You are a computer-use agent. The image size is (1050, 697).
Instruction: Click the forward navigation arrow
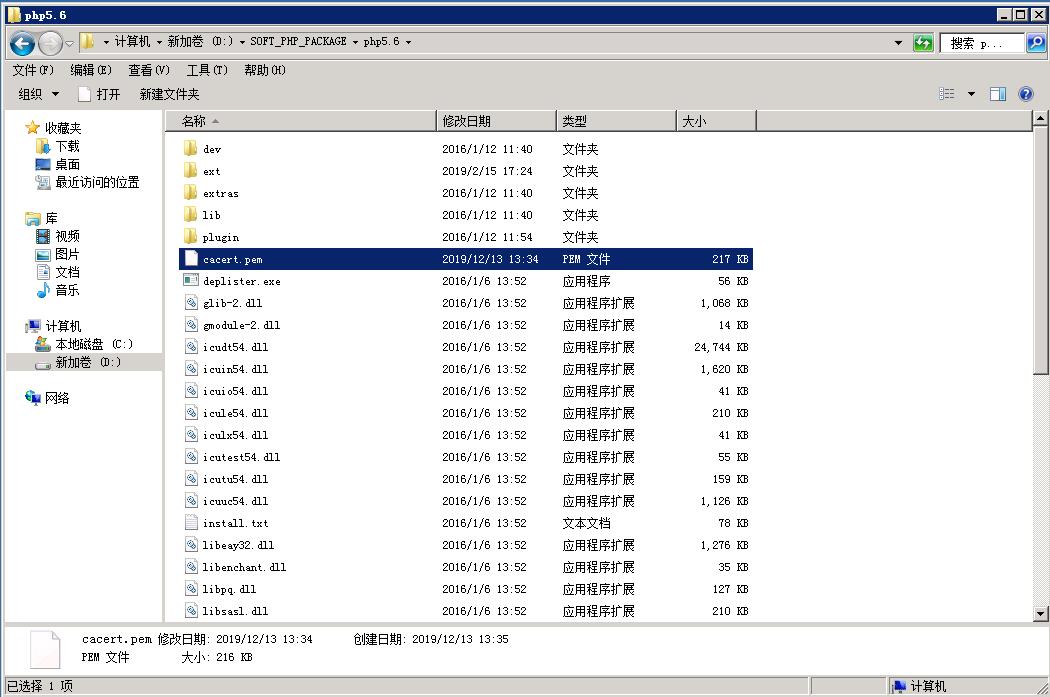[x=48, y=42]
